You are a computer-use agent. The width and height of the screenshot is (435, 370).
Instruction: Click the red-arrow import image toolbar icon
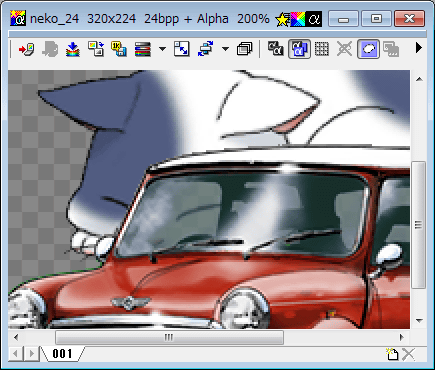pyautogui.click(x=26, y=49)
